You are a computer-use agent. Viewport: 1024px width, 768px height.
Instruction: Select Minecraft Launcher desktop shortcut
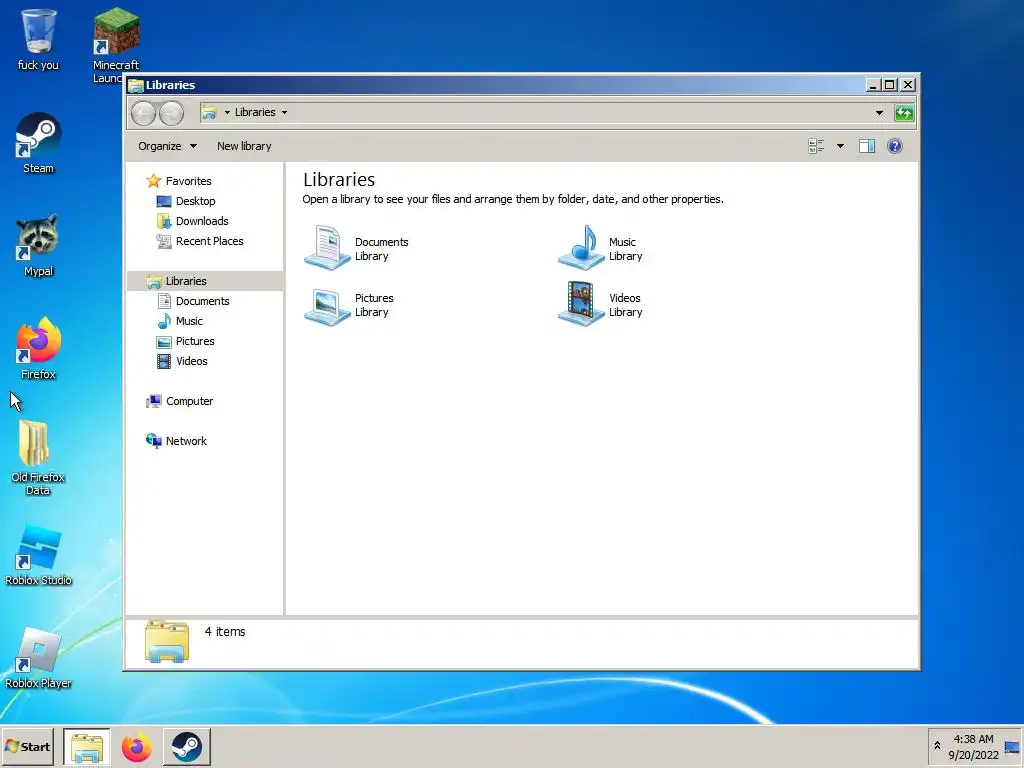tap(116, 46)
